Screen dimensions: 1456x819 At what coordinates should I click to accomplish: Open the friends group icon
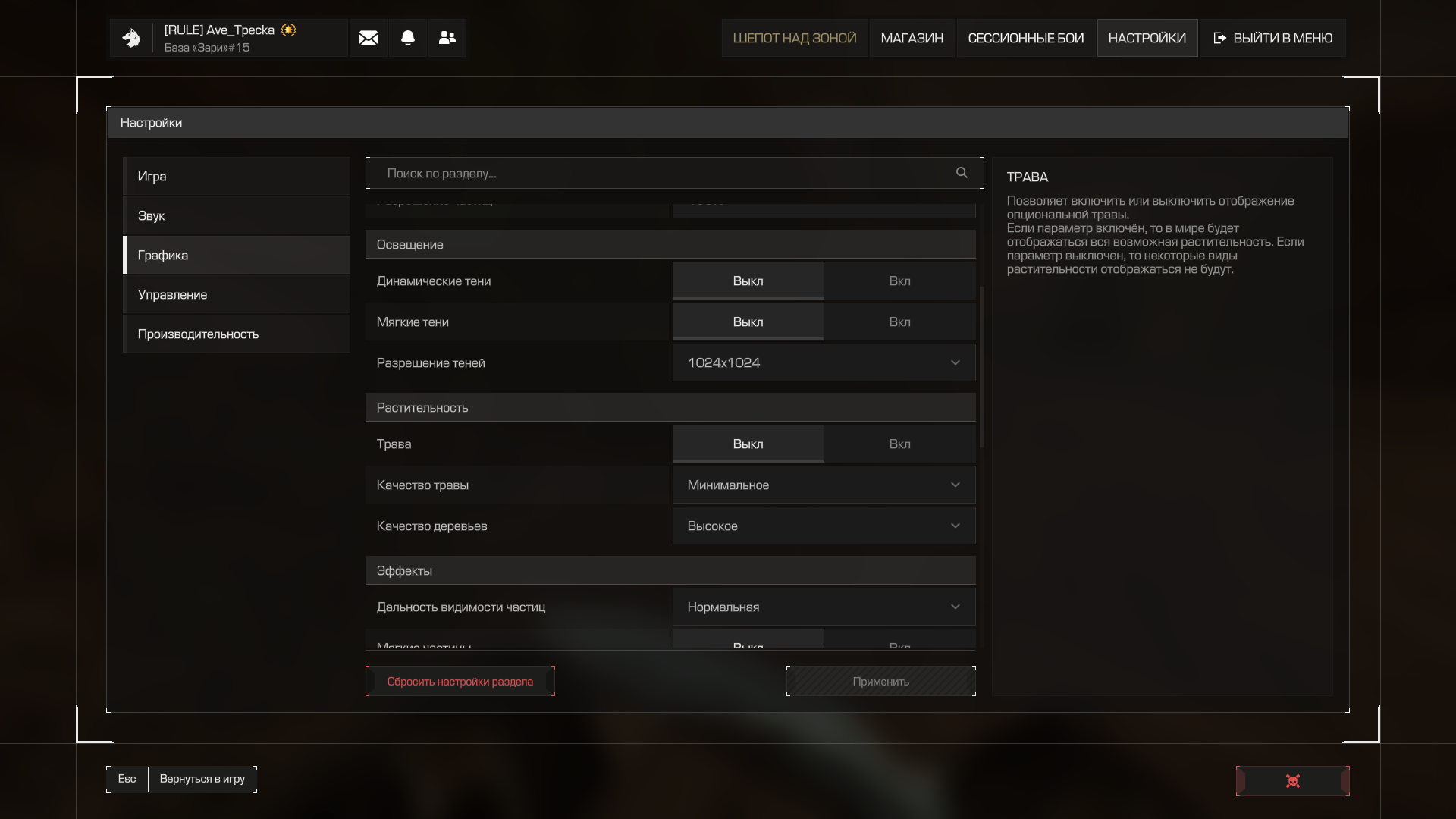[x=447, y=38]
